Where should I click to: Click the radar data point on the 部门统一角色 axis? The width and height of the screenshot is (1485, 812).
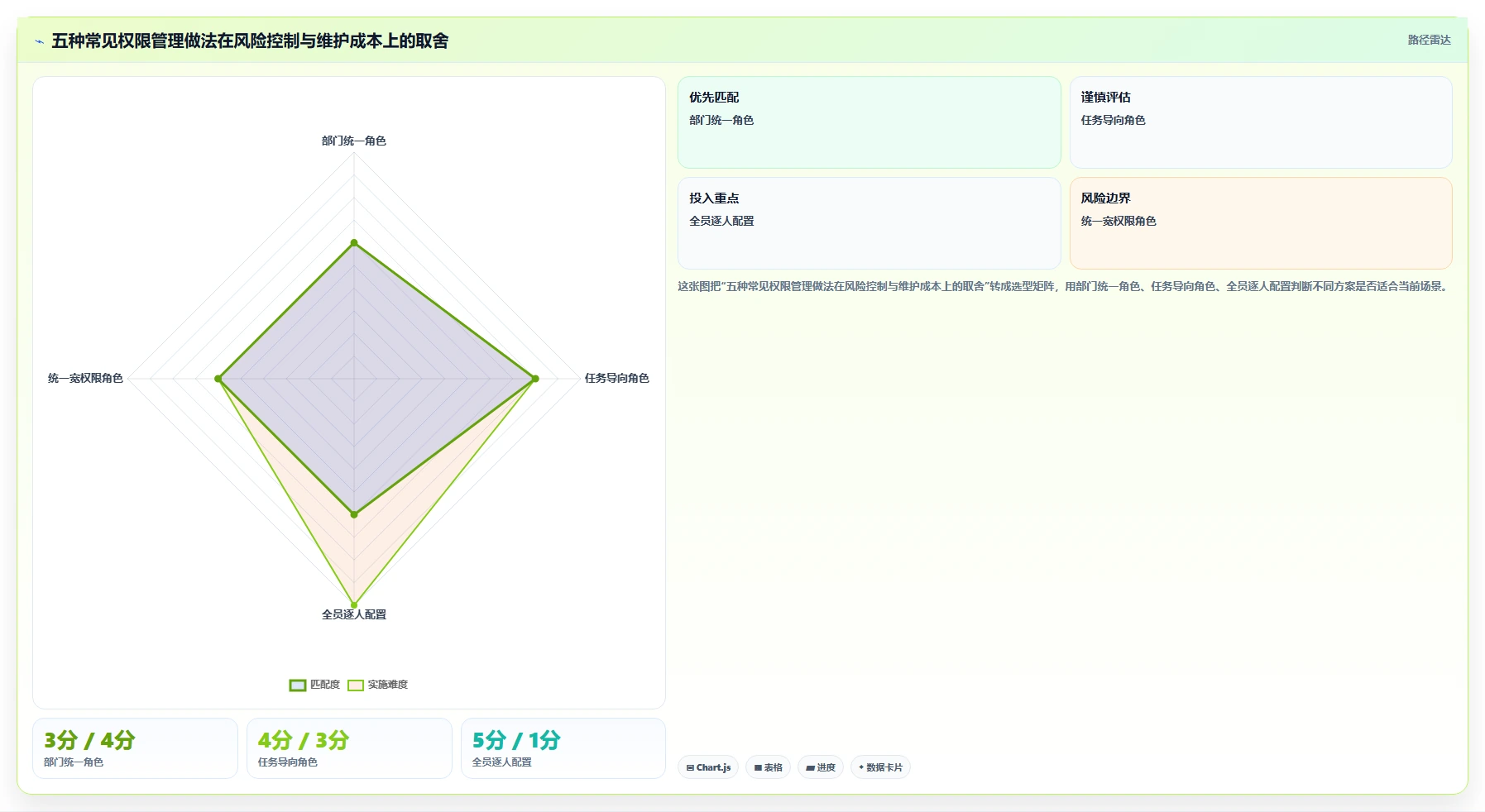354,242
